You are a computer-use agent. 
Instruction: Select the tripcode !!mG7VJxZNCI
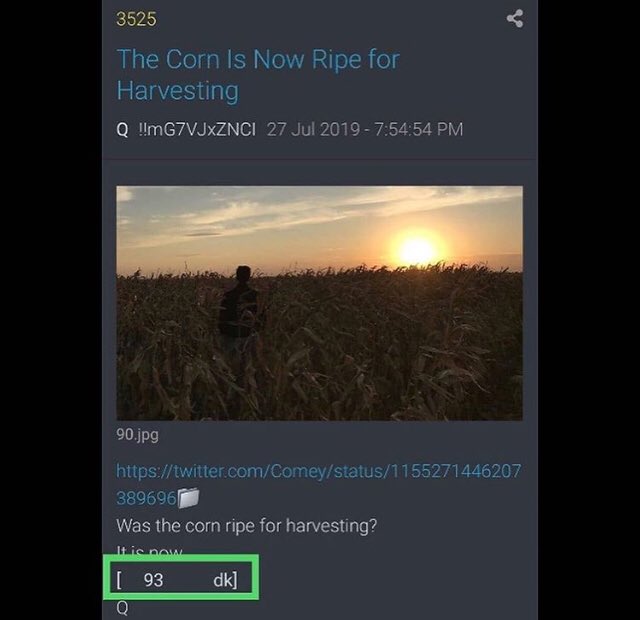196,129
